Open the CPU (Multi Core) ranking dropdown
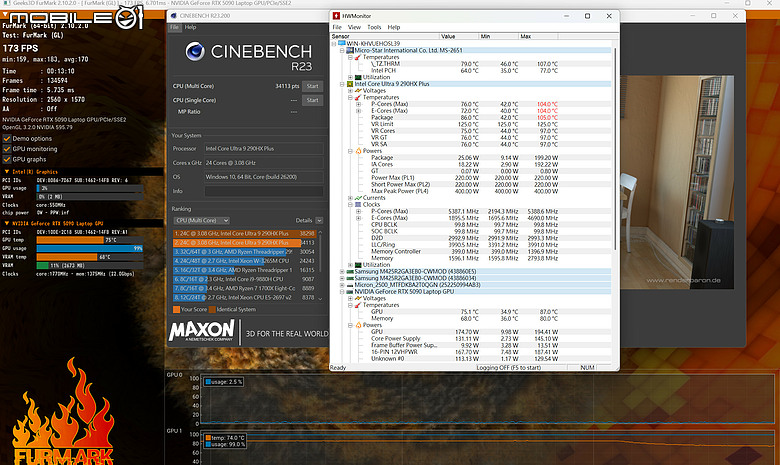The height and width of the screenshot is (465, 780). 201,220
